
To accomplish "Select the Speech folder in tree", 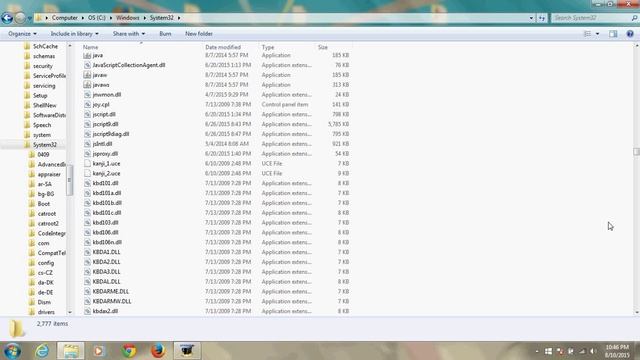I will click(x=42, y=125).
